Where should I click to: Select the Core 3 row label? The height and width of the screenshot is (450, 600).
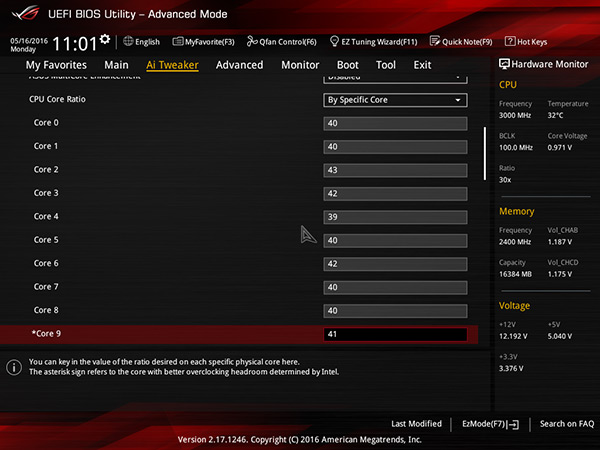coord(46,193)
